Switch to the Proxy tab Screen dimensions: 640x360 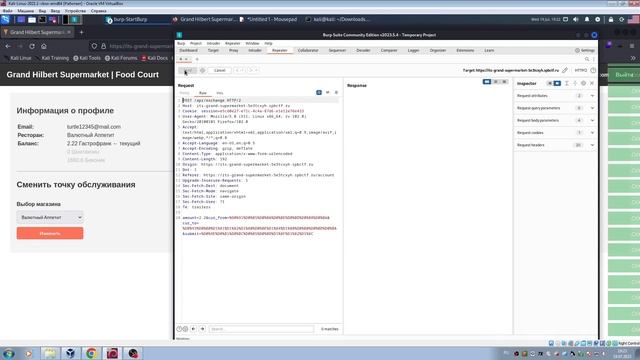pos(233,50)
